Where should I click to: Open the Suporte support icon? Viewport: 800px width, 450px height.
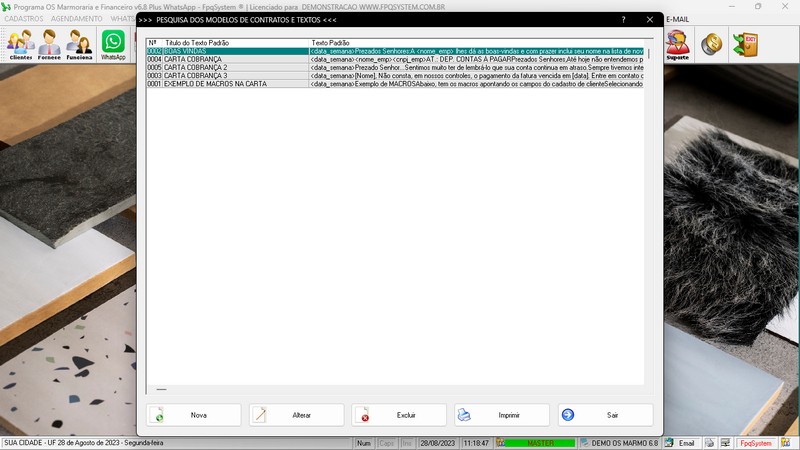pyautogui.click(x=678, y=45)
